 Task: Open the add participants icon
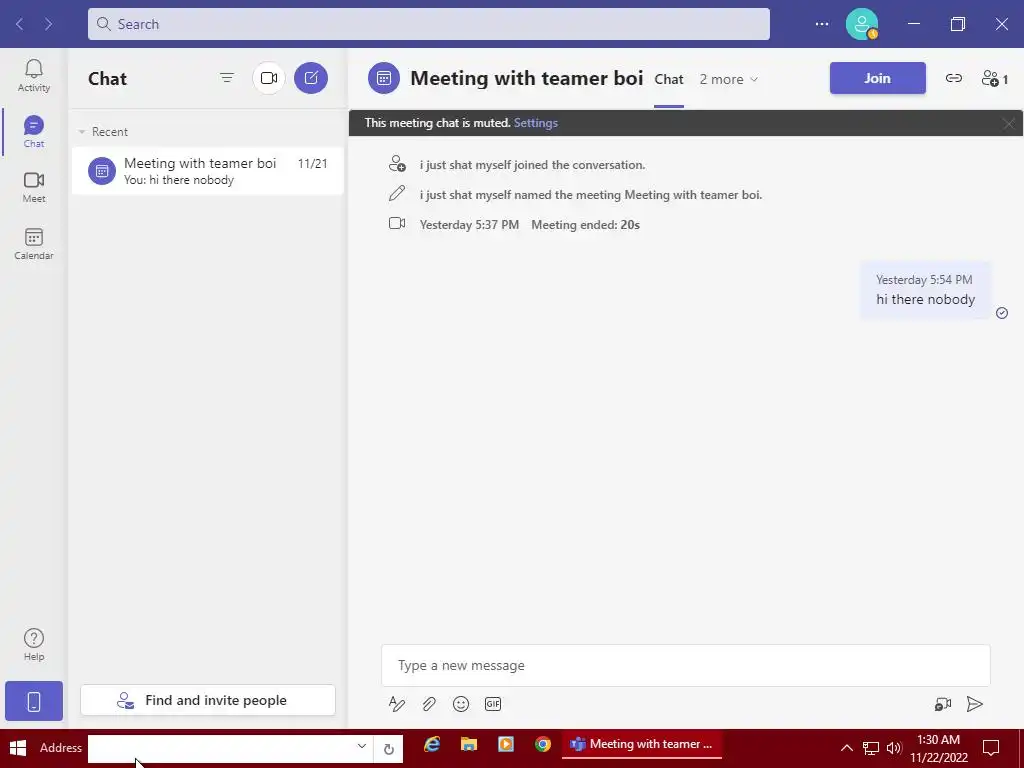point(995,78)
